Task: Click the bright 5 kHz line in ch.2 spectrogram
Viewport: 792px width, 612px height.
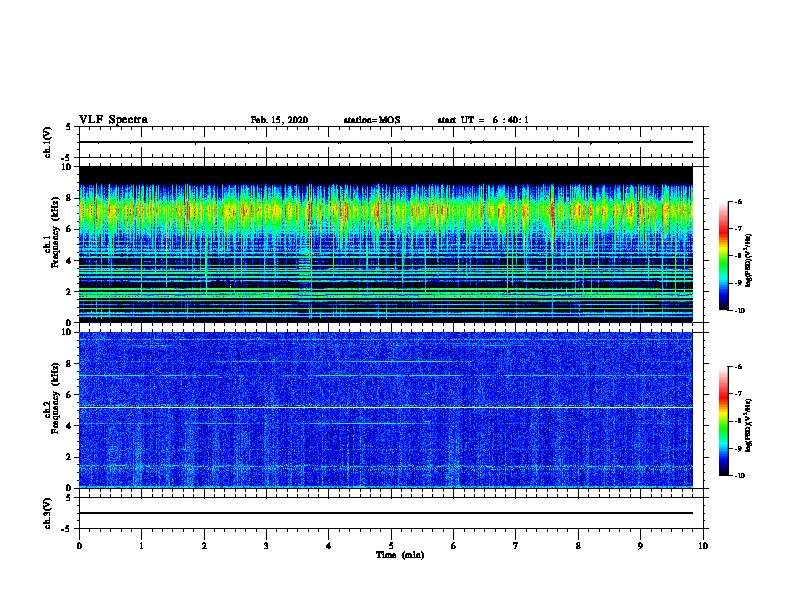Action: click(386, 407)
